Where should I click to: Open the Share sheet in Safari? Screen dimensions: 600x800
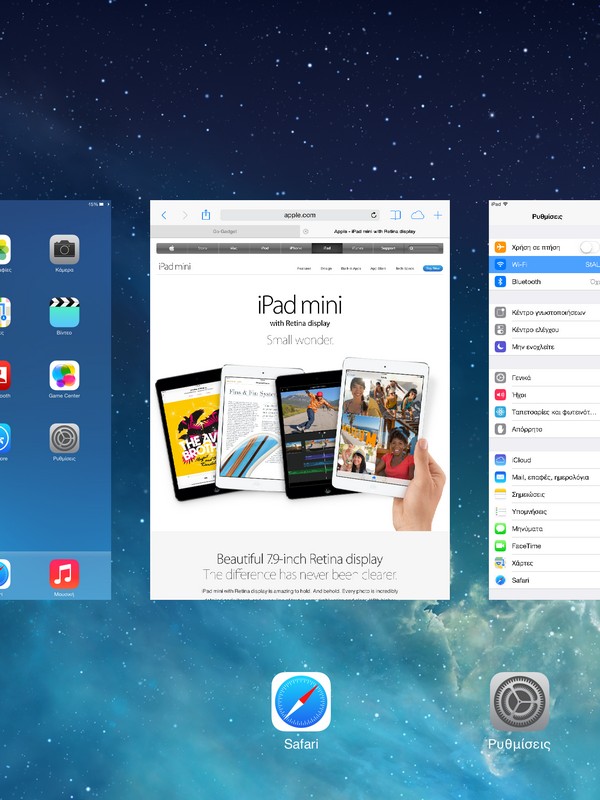point(206,215)
